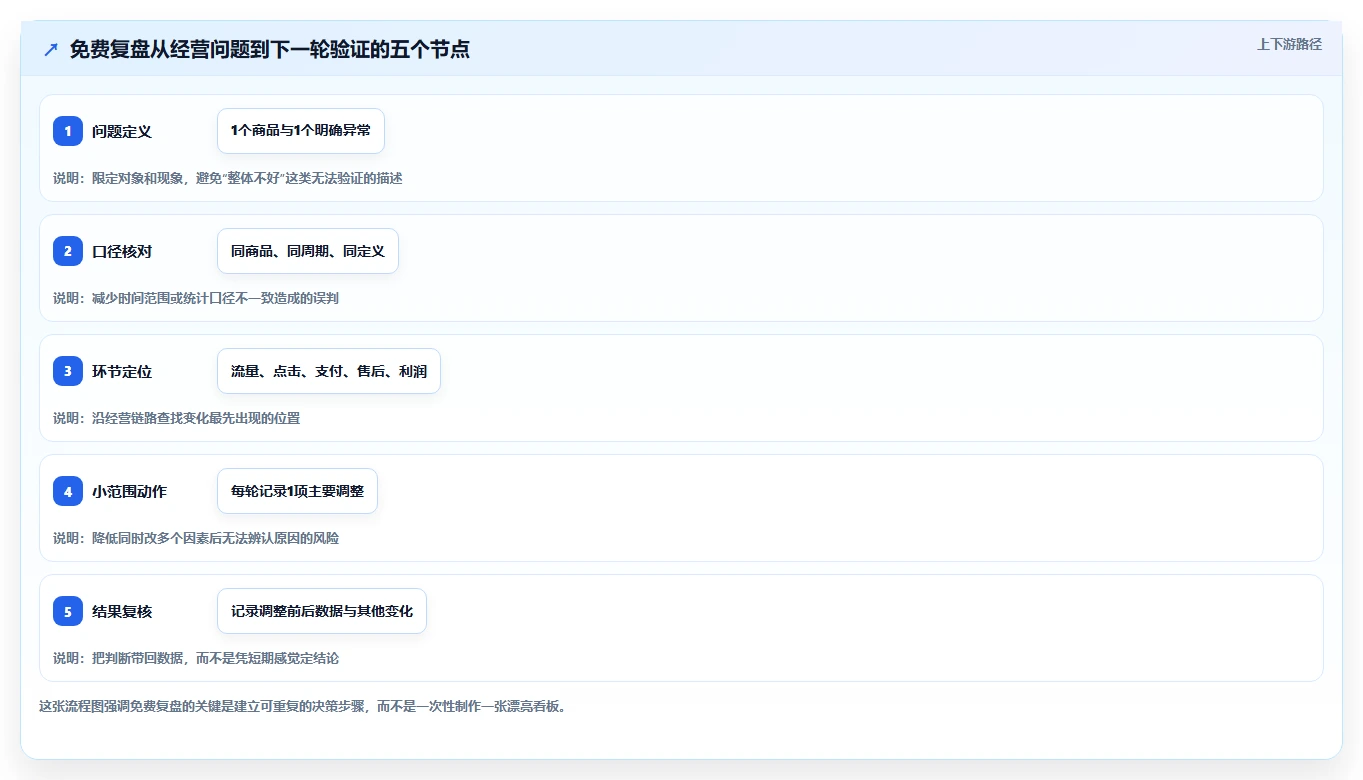Click the '上下游路径' label in header
Screen dimensions: 1363x780
tap(1289, 44)
